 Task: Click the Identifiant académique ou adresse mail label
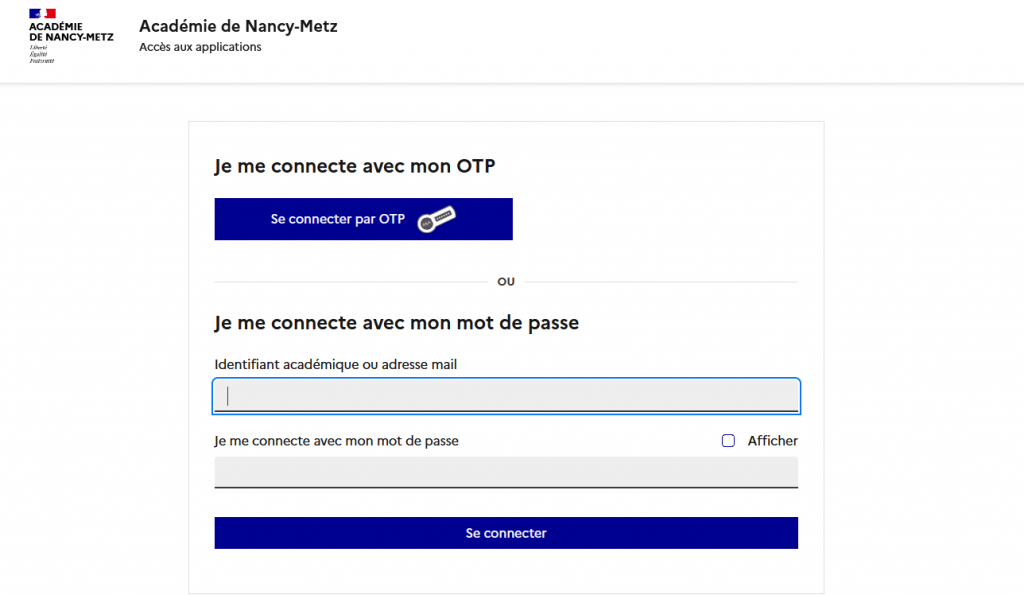point(335,365)
